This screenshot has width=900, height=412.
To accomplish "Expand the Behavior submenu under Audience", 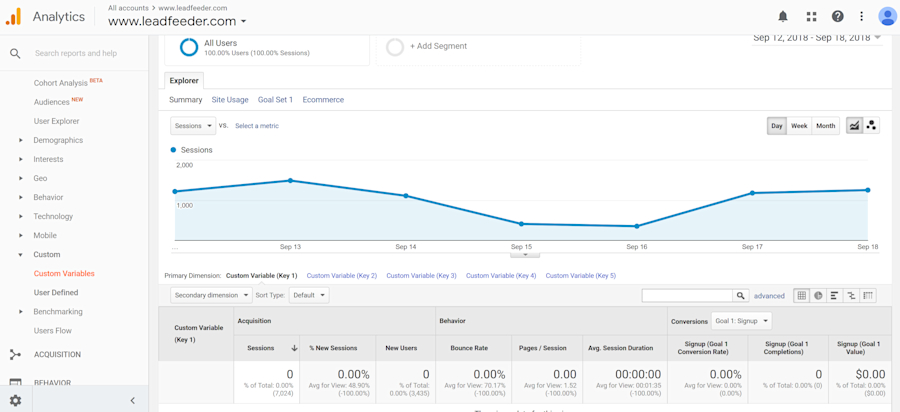I will tap(48, 197).
